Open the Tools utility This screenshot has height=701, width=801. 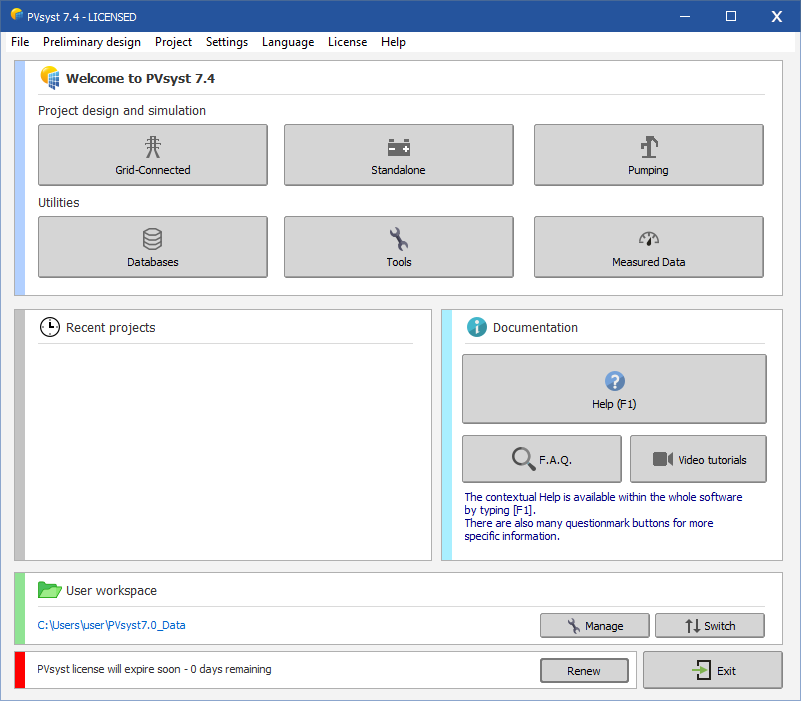tap(398, 247)
